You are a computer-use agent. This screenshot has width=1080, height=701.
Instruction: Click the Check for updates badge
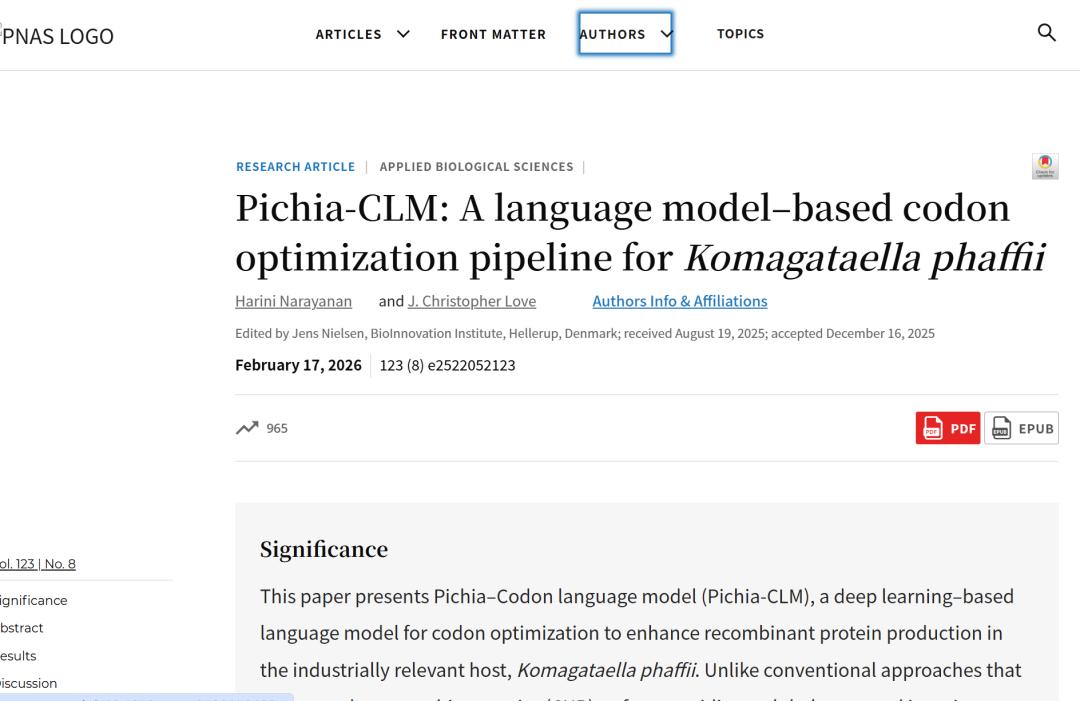(1046, 166)
